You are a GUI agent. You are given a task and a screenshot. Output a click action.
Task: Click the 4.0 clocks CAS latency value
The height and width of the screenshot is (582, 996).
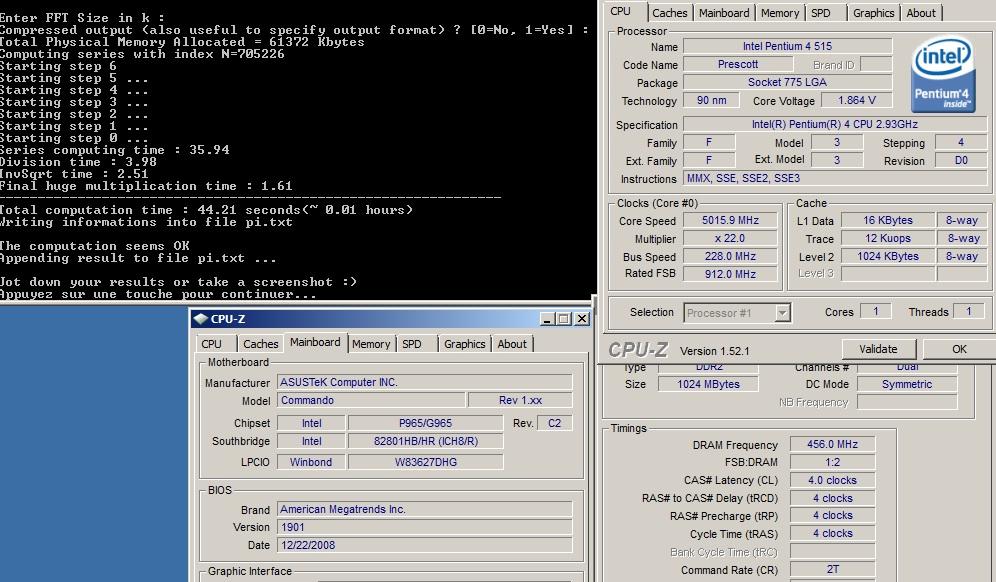[833, 480]
